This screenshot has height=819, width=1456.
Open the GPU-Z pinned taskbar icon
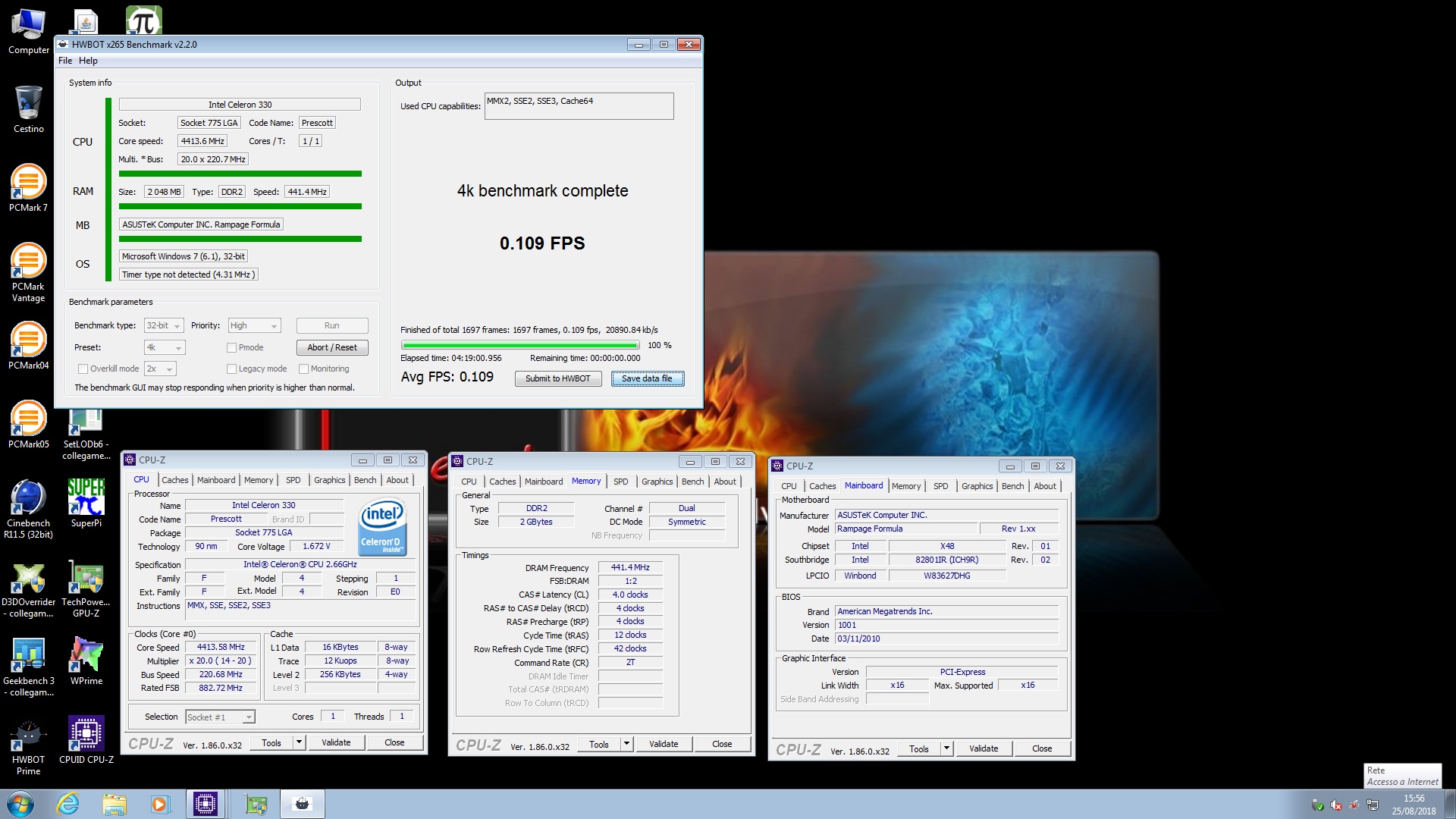(256, 804)
